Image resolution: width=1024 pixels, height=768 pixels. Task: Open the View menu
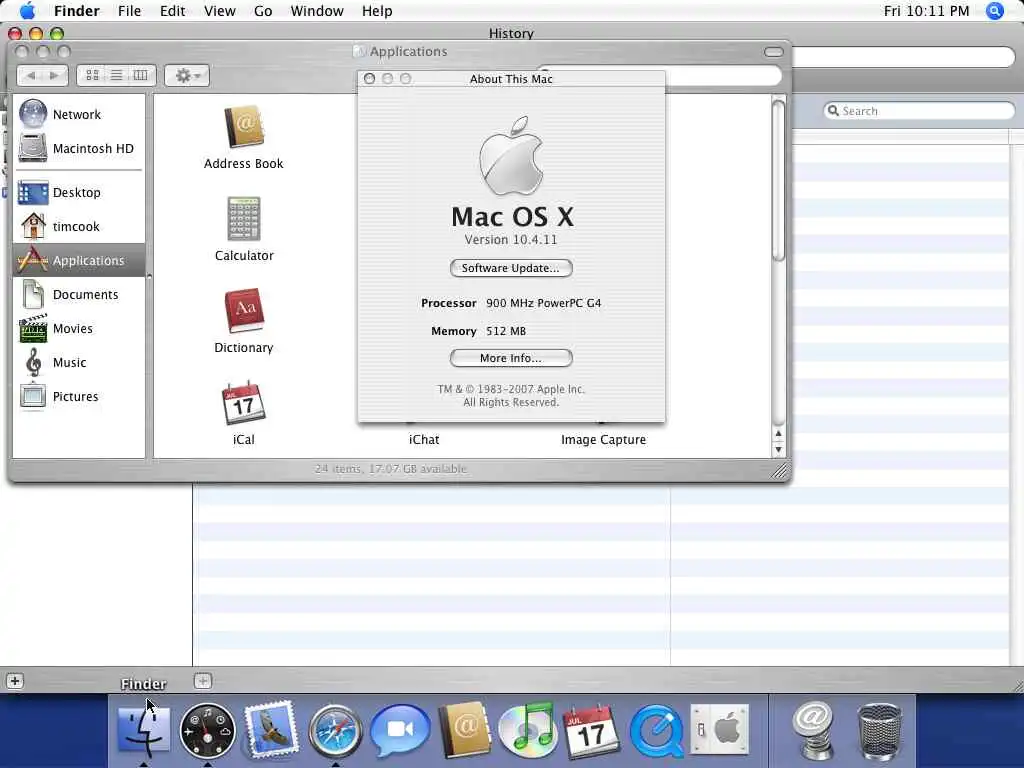pos(219,11)
